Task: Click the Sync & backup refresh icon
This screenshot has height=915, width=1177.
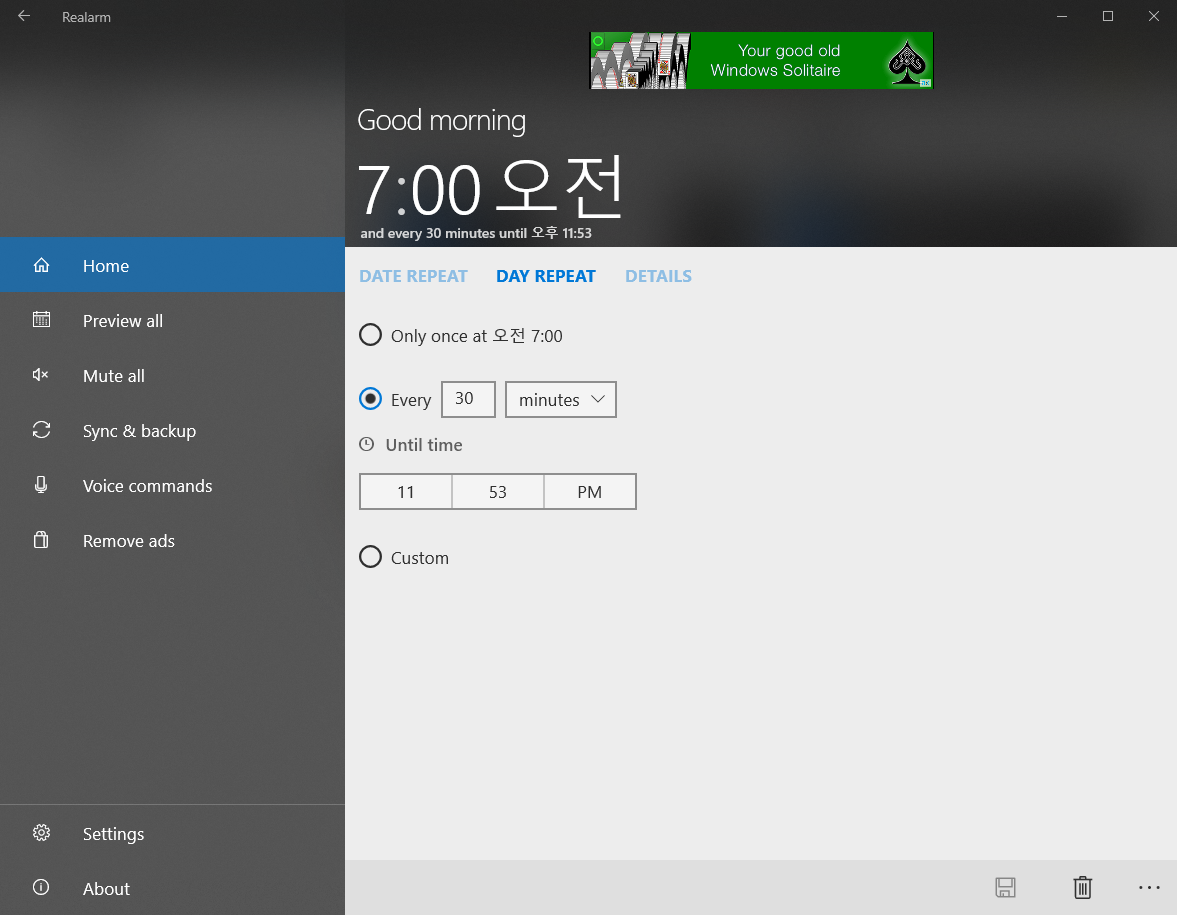Action: click(x=41, y=429)
